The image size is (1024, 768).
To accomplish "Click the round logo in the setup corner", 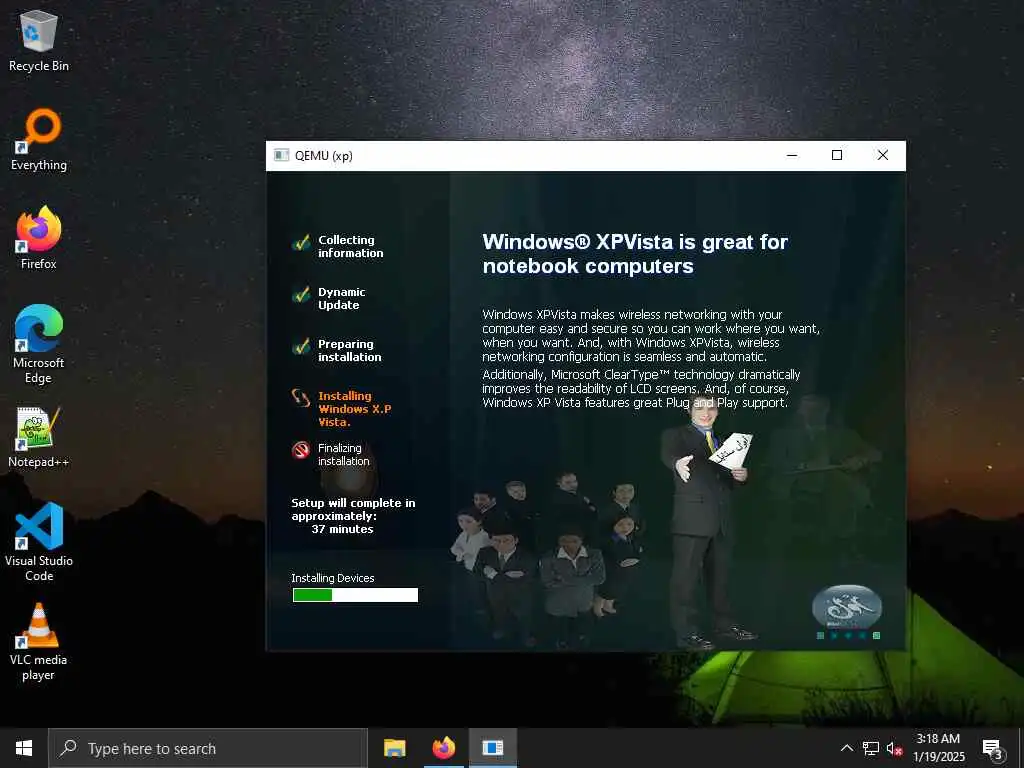I will point(847,607).
